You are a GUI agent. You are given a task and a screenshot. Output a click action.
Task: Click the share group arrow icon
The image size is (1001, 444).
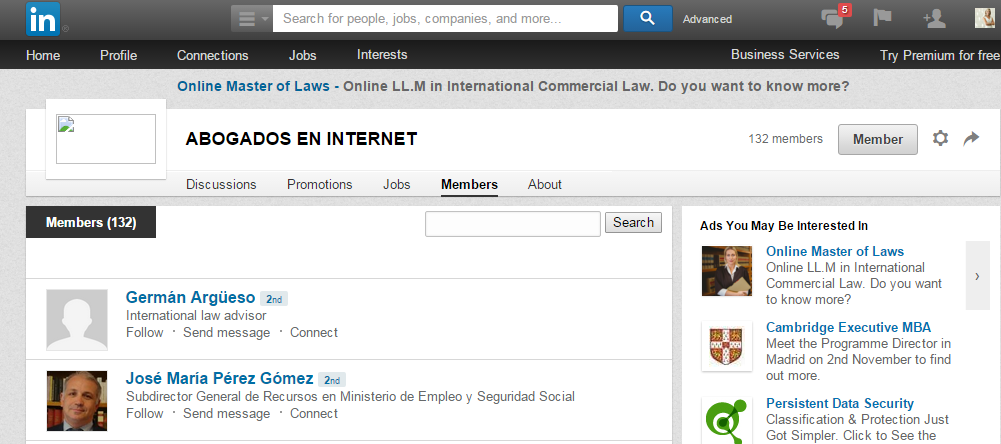(x=971, y=139)
